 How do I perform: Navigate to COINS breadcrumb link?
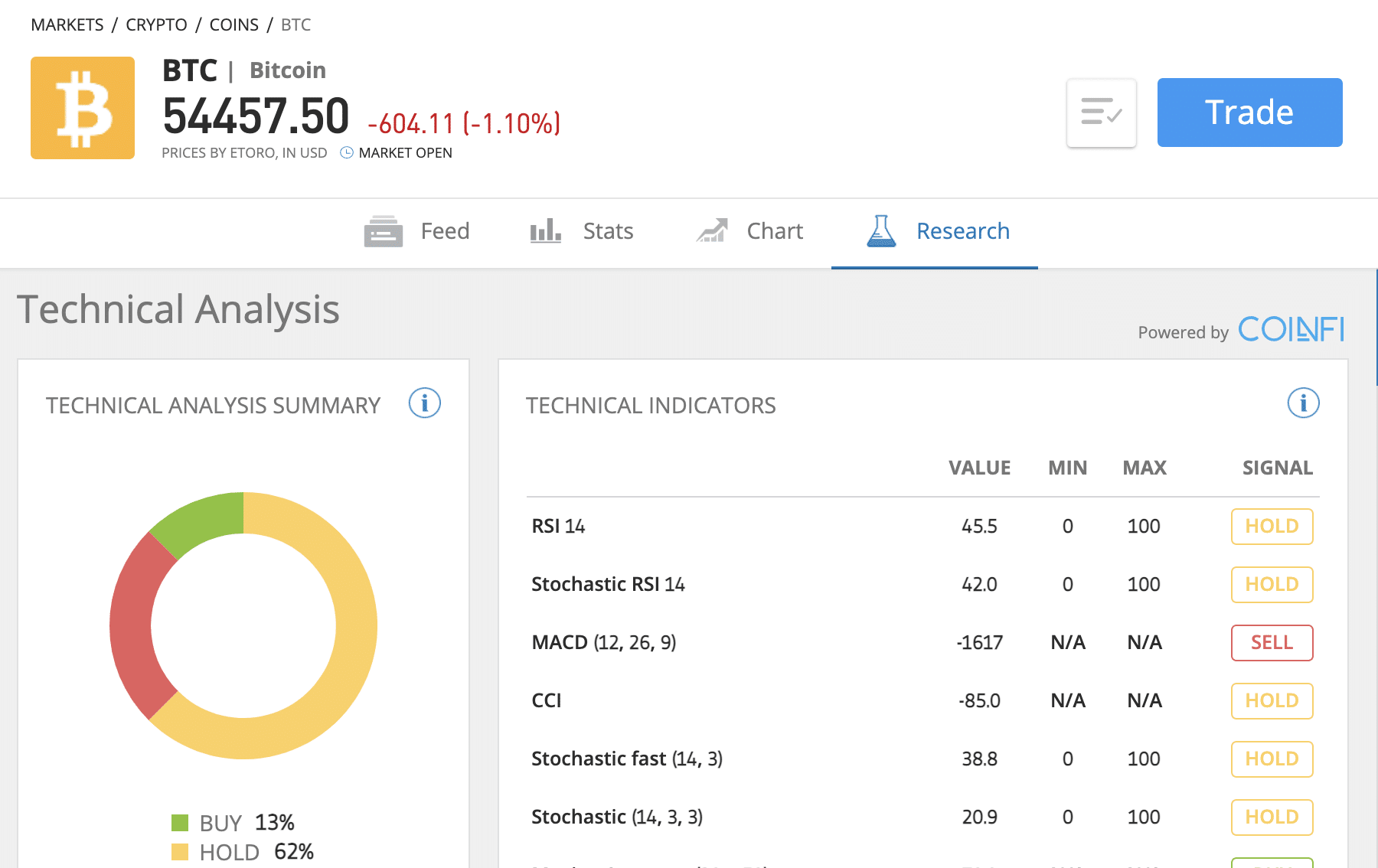234,24
